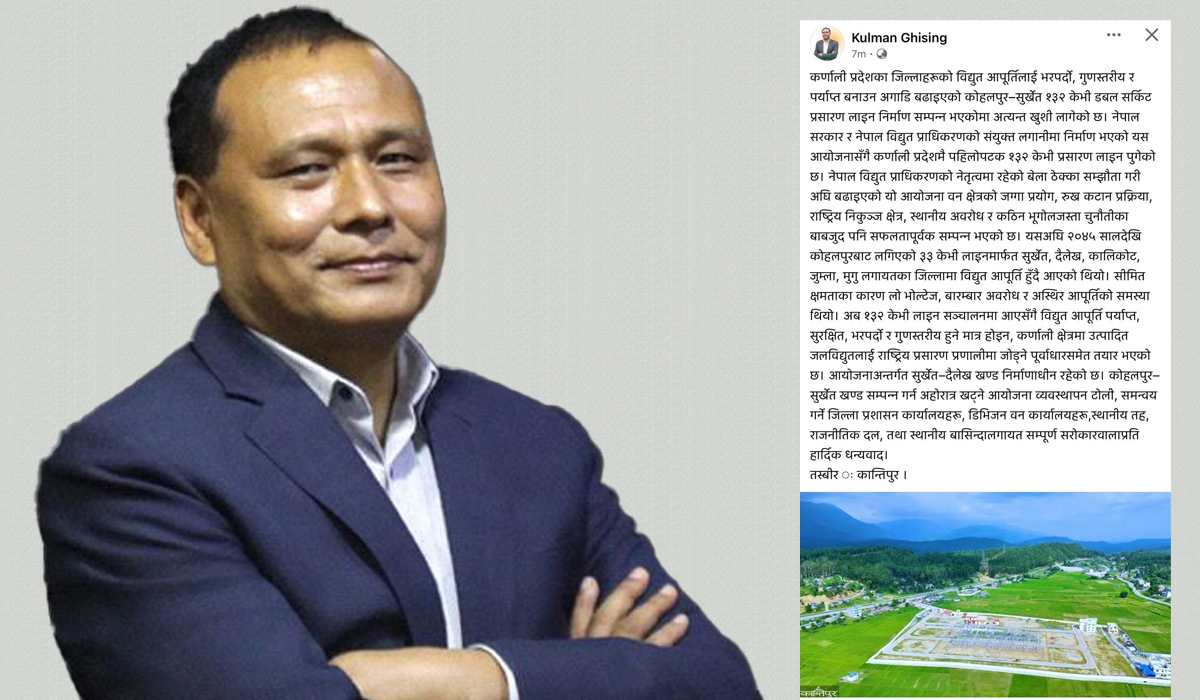
Task: Click the globe public audience icon
Action: pos(881,54)
